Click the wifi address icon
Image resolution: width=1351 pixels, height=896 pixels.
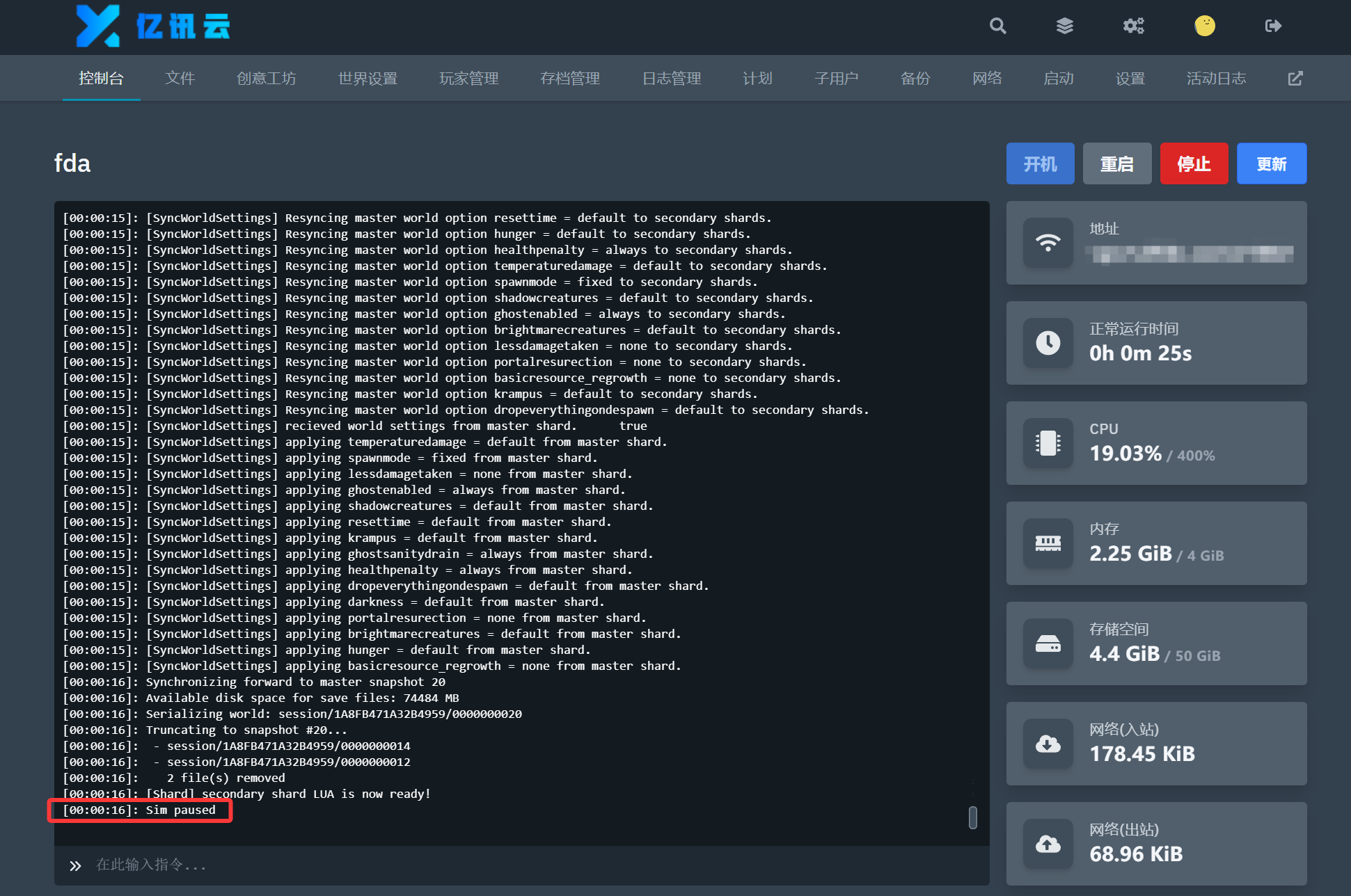[1048, 243]
